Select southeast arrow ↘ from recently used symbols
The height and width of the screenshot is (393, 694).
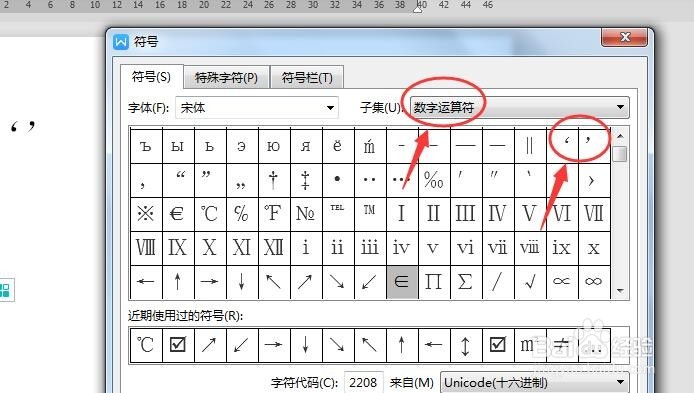[x=337, y=345]
